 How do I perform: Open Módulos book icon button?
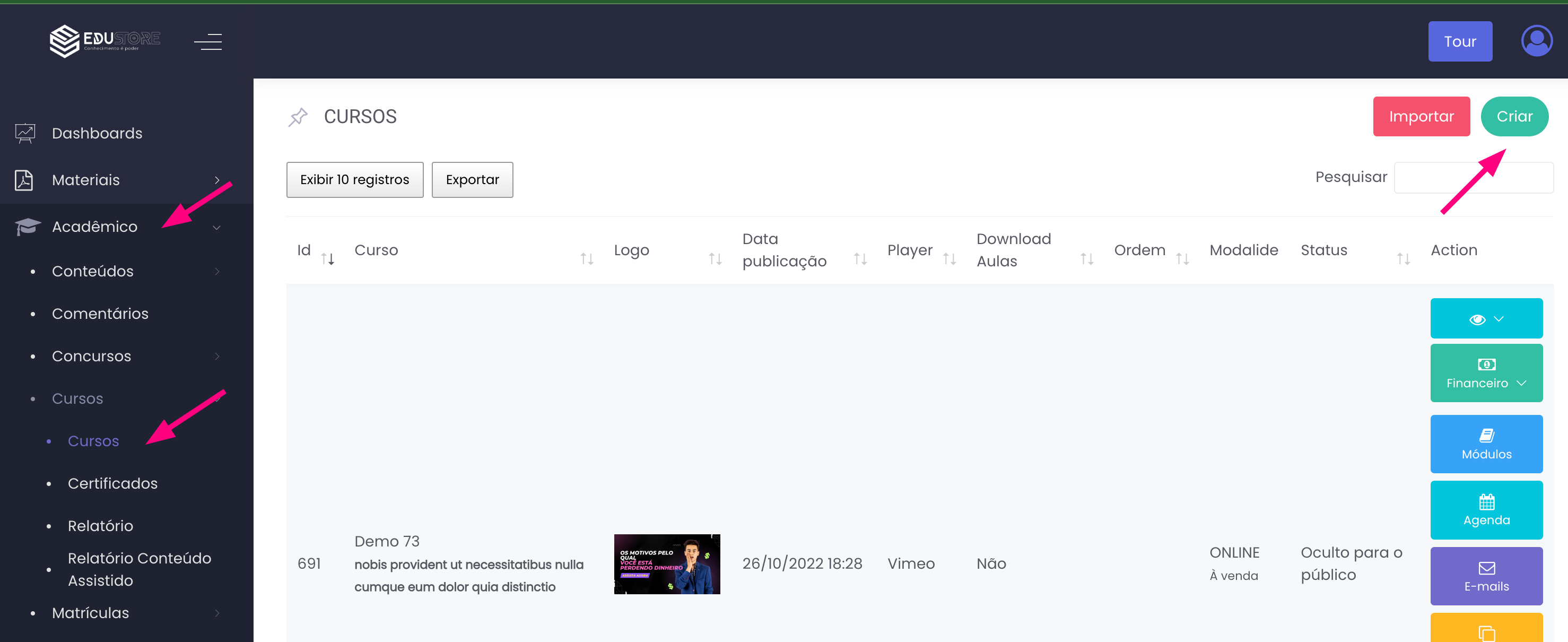click(1486, 444)
